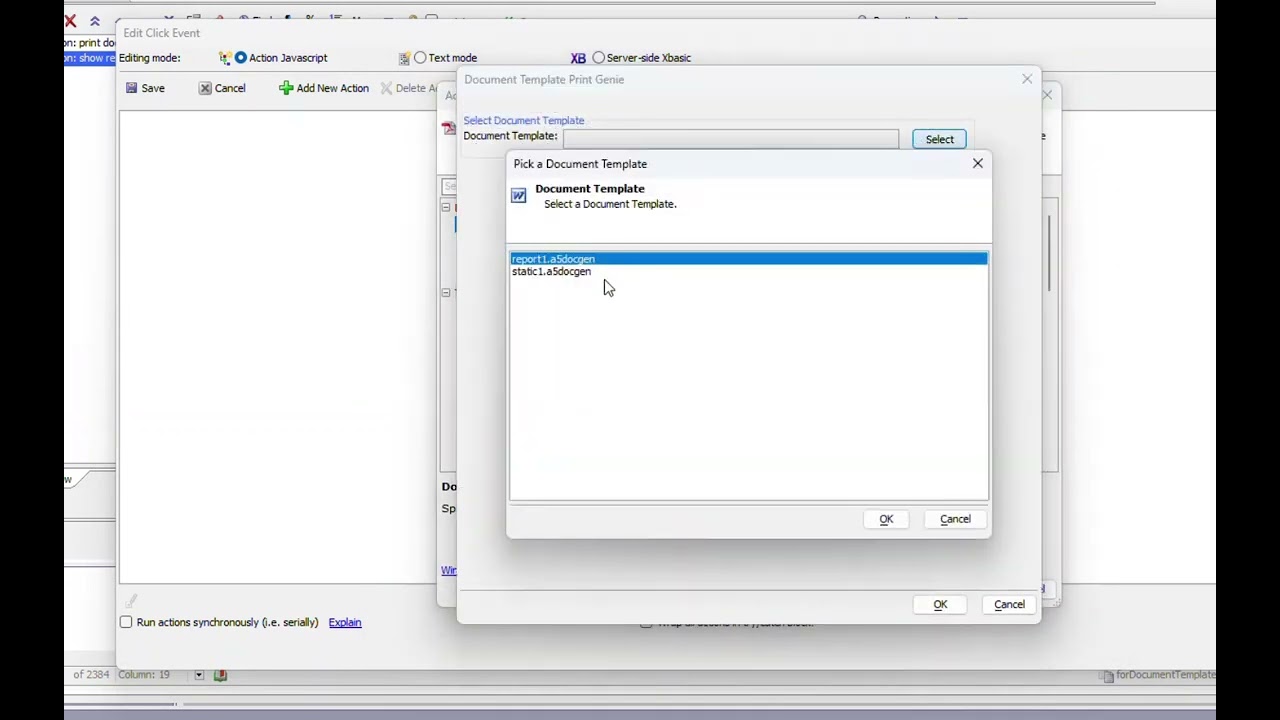
Task: Click the Select button in Print Genie
Action: [x=939, y=139]
